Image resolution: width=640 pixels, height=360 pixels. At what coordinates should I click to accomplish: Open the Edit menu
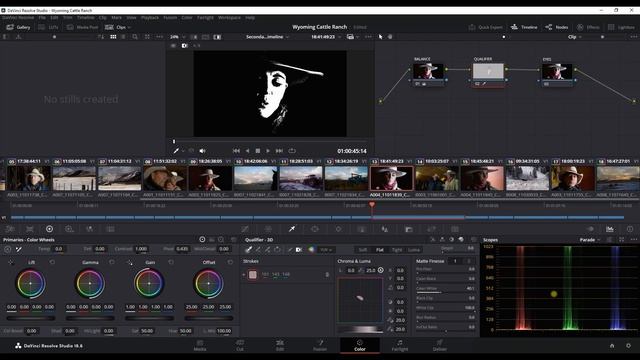54,18
